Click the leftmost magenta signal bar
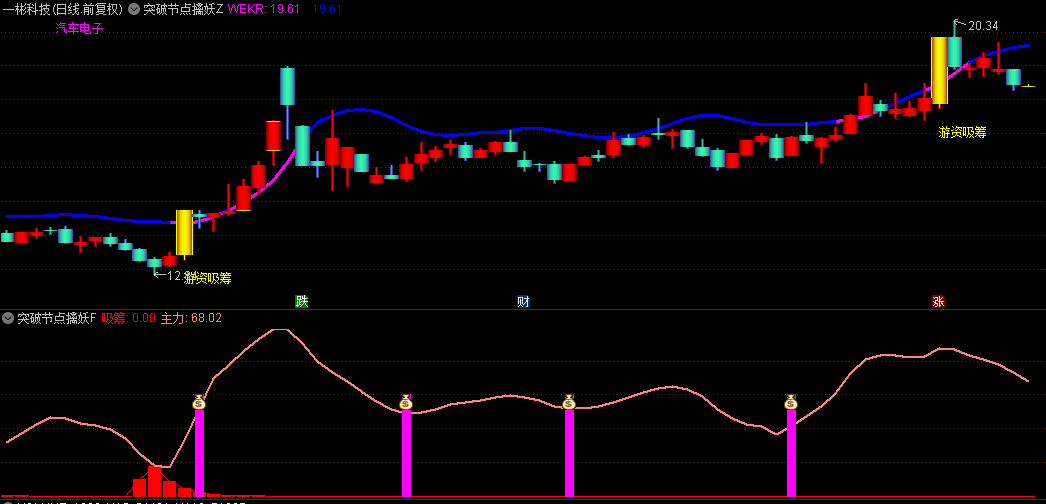 pos(199,453)
